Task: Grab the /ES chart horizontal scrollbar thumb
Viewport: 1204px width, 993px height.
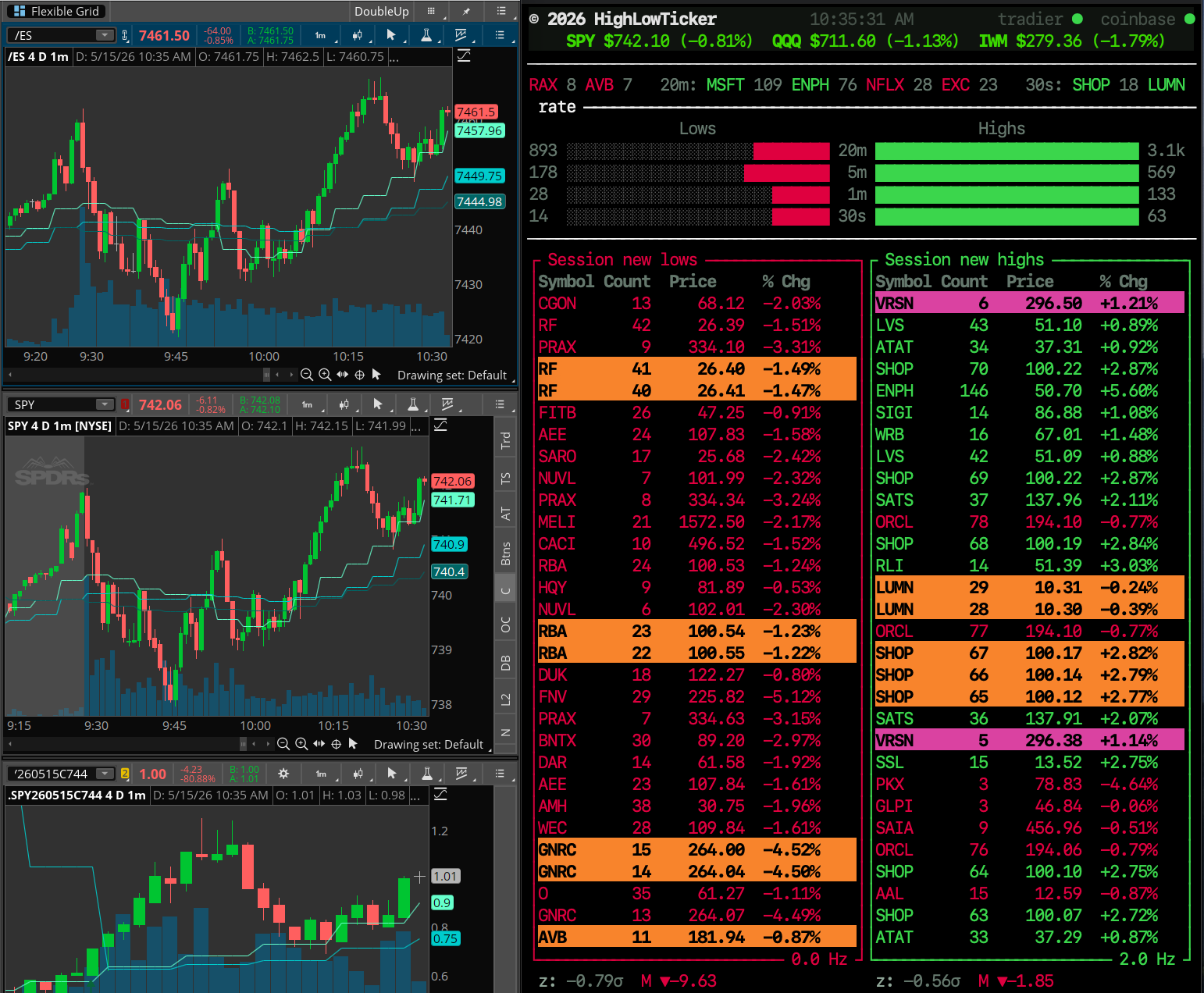Action: click(267, 375)
